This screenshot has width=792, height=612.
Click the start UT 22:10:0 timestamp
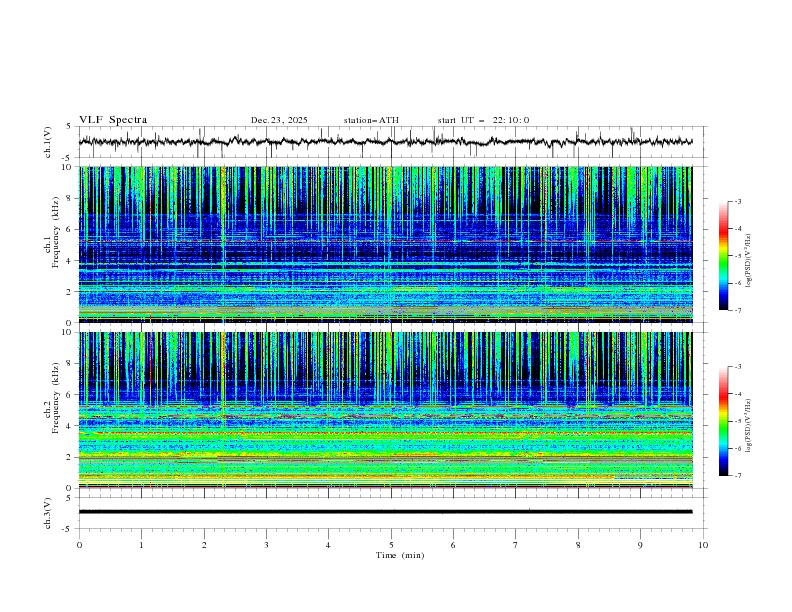tap(483, 120)
